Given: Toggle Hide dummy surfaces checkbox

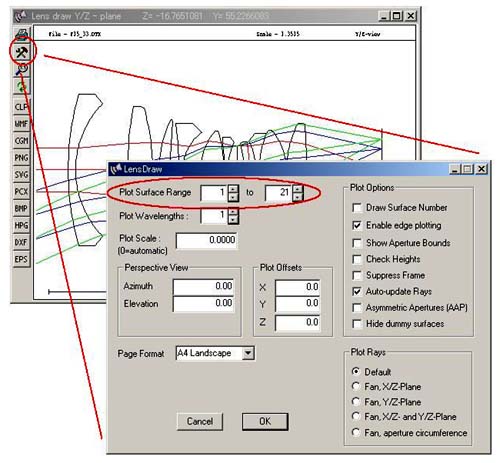Looking at the screenshot, I should coord(357,324).
